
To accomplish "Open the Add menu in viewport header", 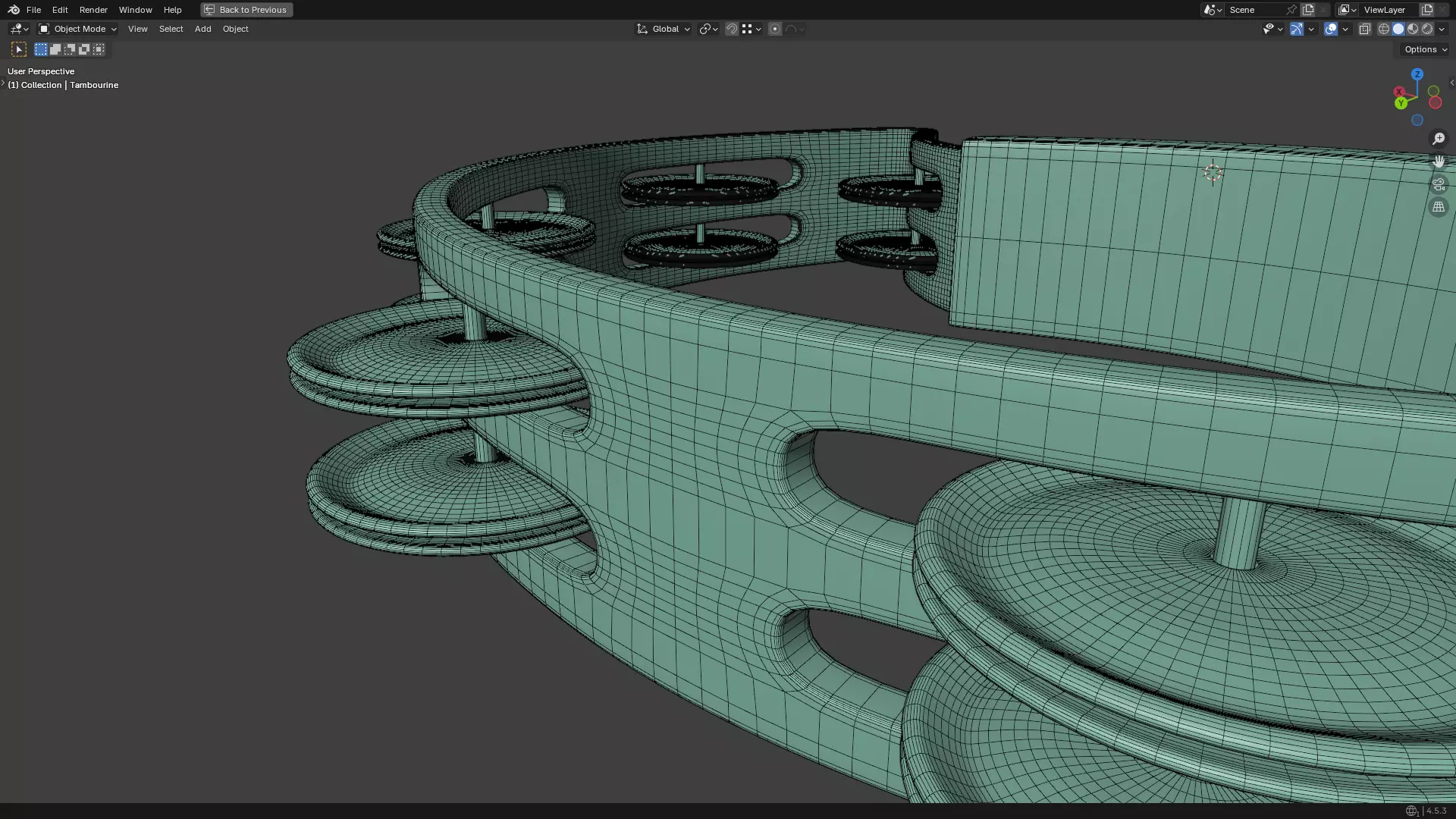I will pos(202,29).
